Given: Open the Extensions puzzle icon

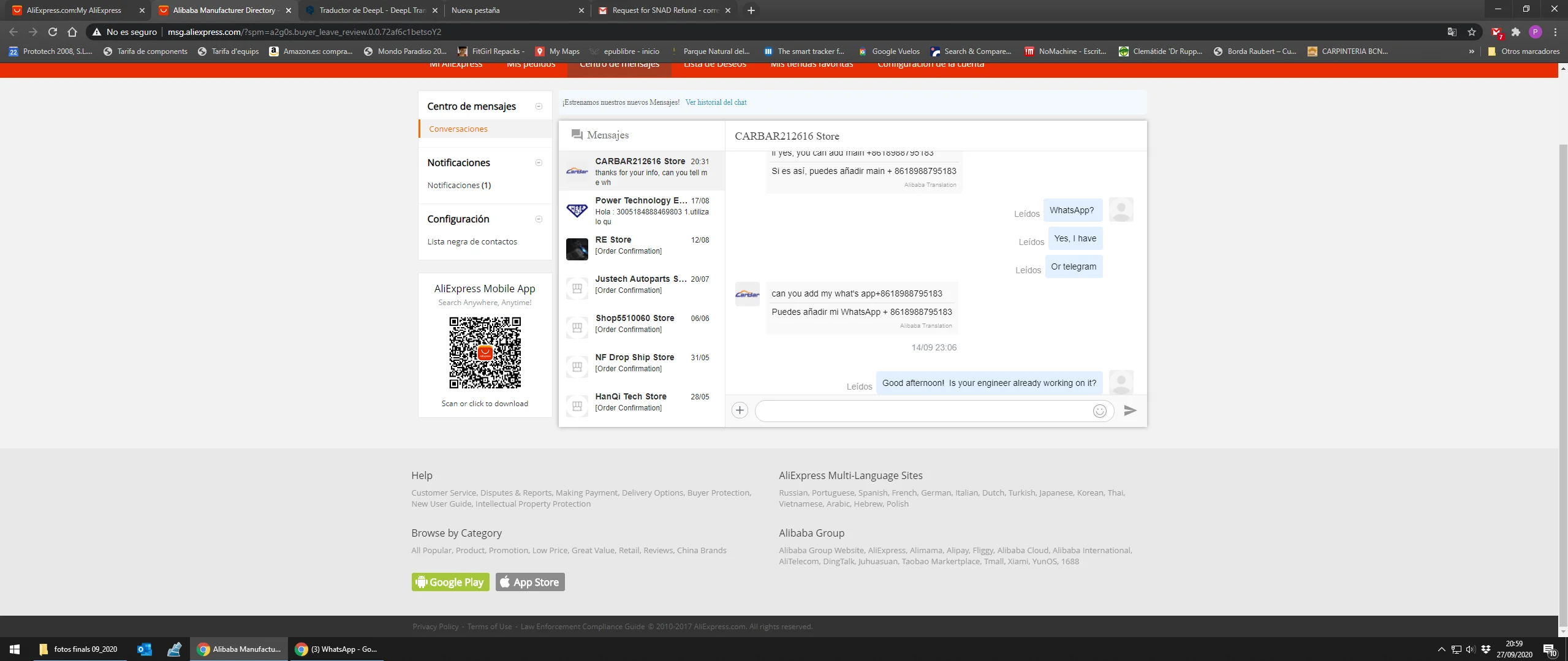Looking at the screenshot, I should click(x=1516, y=32).
